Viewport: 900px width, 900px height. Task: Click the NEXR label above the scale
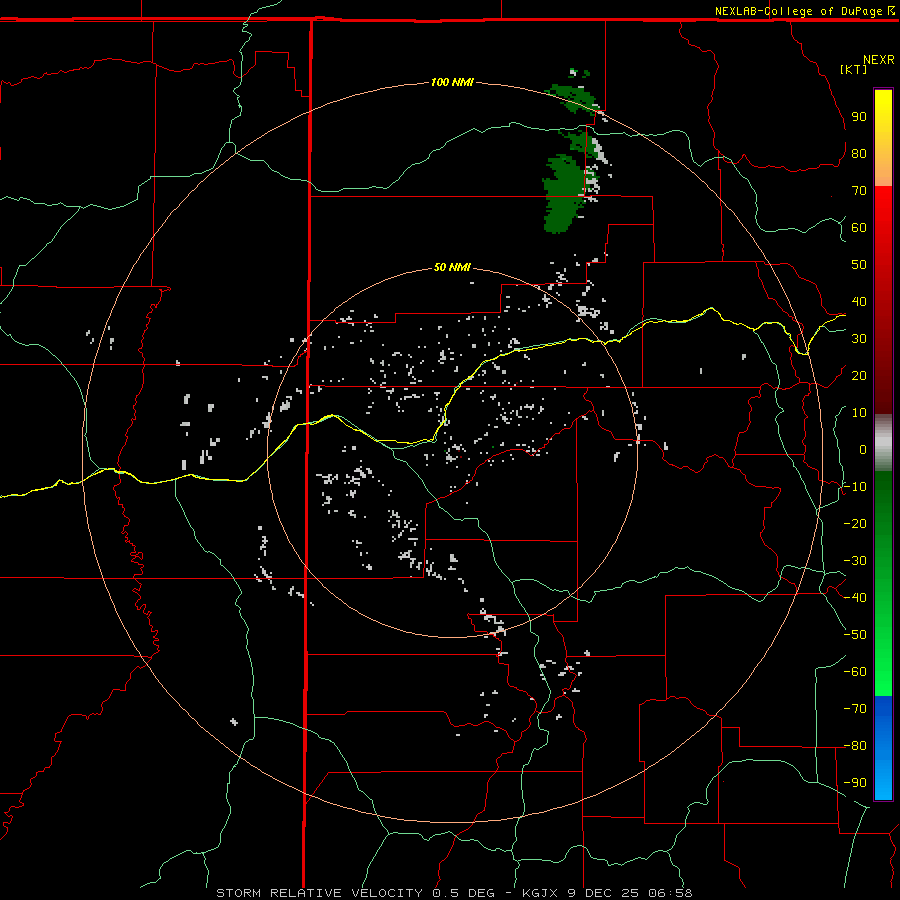[x=879, y=60]
